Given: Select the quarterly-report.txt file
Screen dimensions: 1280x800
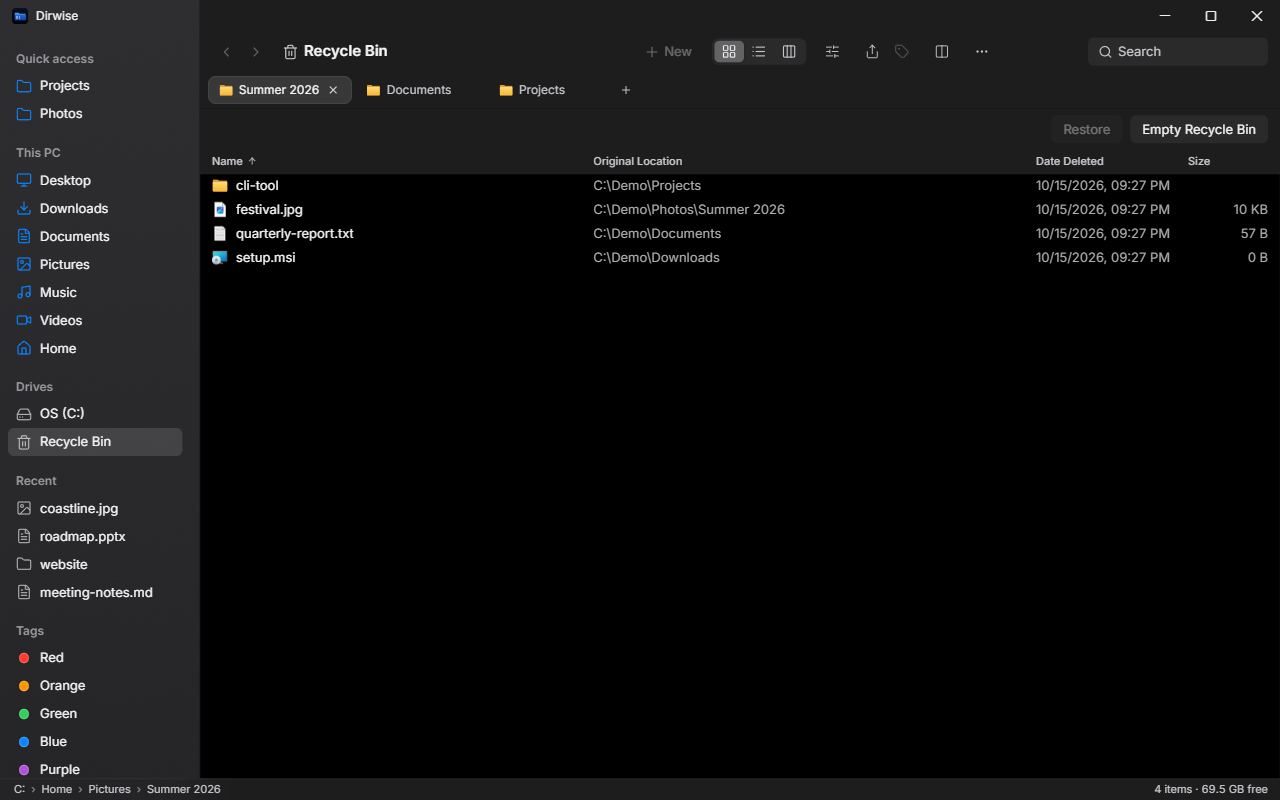Looking at the screenshot, I should tap(740, 234).
